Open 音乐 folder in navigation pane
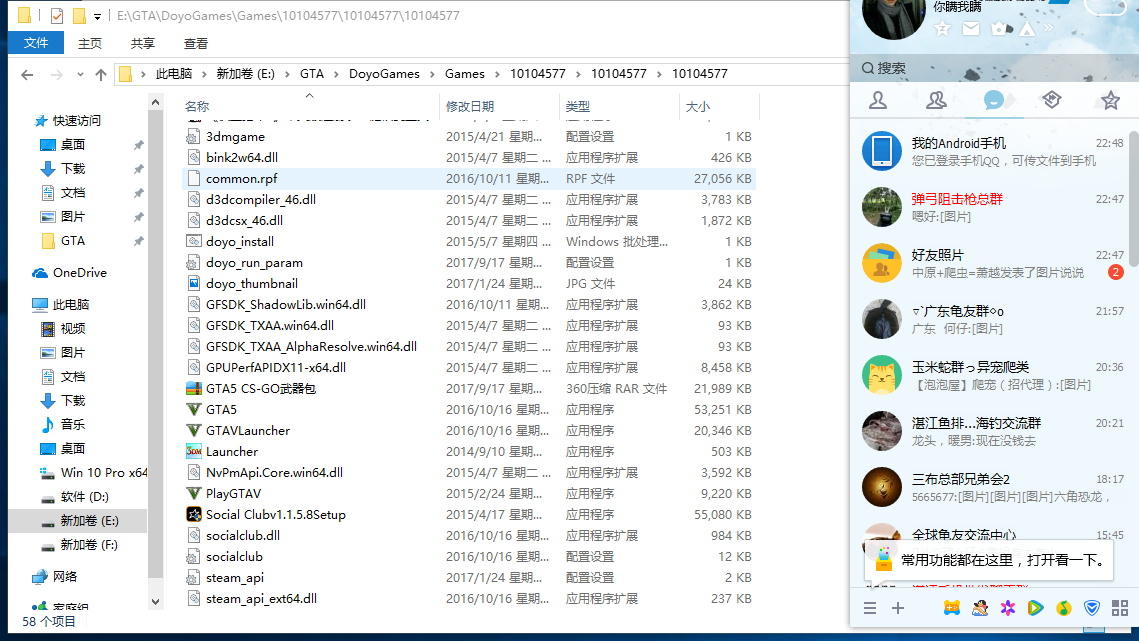Image resolution: width=1139 pixels, height=641 pixels. [x=73, y=424]
